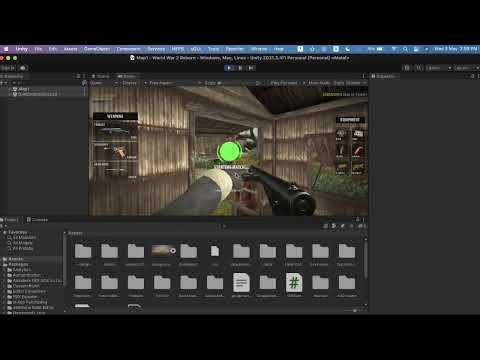Select the Project tab
This screenshot has height=360, width=480.
click(9, 220)
